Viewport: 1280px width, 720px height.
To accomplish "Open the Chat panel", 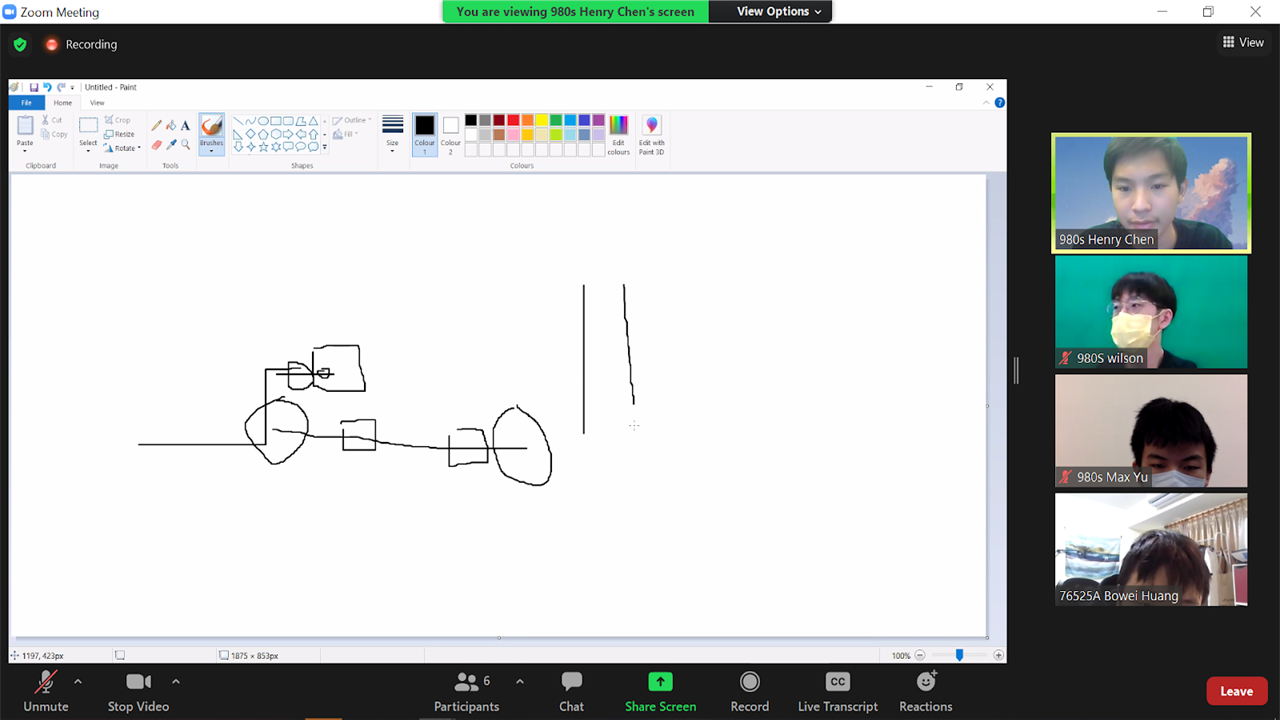I will (571, 682).
